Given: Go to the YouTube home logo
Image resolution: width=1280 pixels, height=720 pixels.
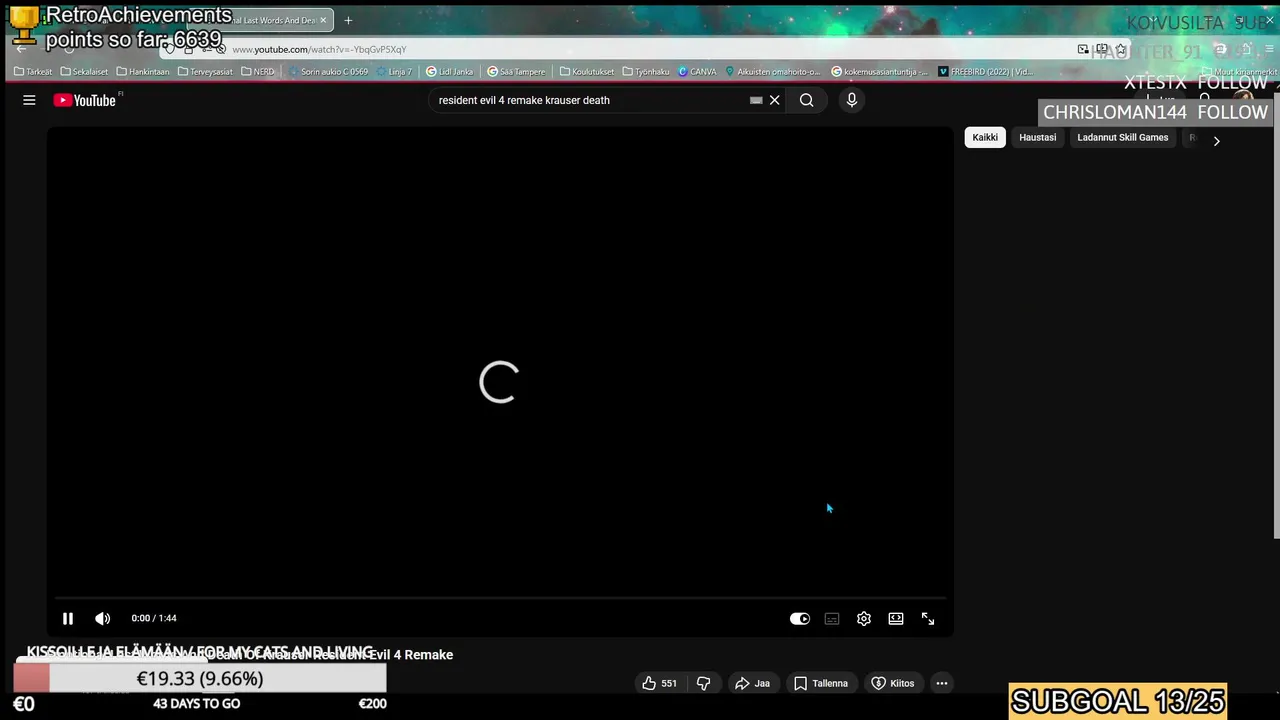Looking at the screenshot, I should [x=85, y=100].
